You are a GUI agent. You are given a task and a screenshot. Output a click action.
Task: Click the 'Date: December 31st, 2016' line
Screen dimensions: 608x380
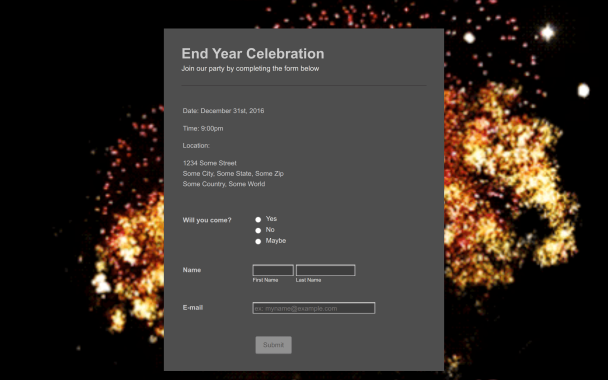(223, 111)
